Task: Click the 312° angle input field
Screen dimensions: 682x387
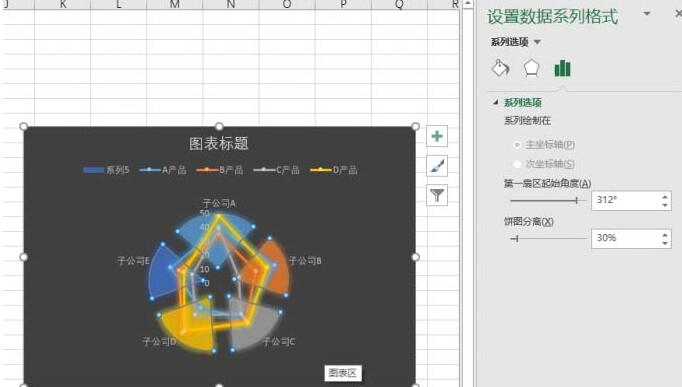Action: [625, 200]
